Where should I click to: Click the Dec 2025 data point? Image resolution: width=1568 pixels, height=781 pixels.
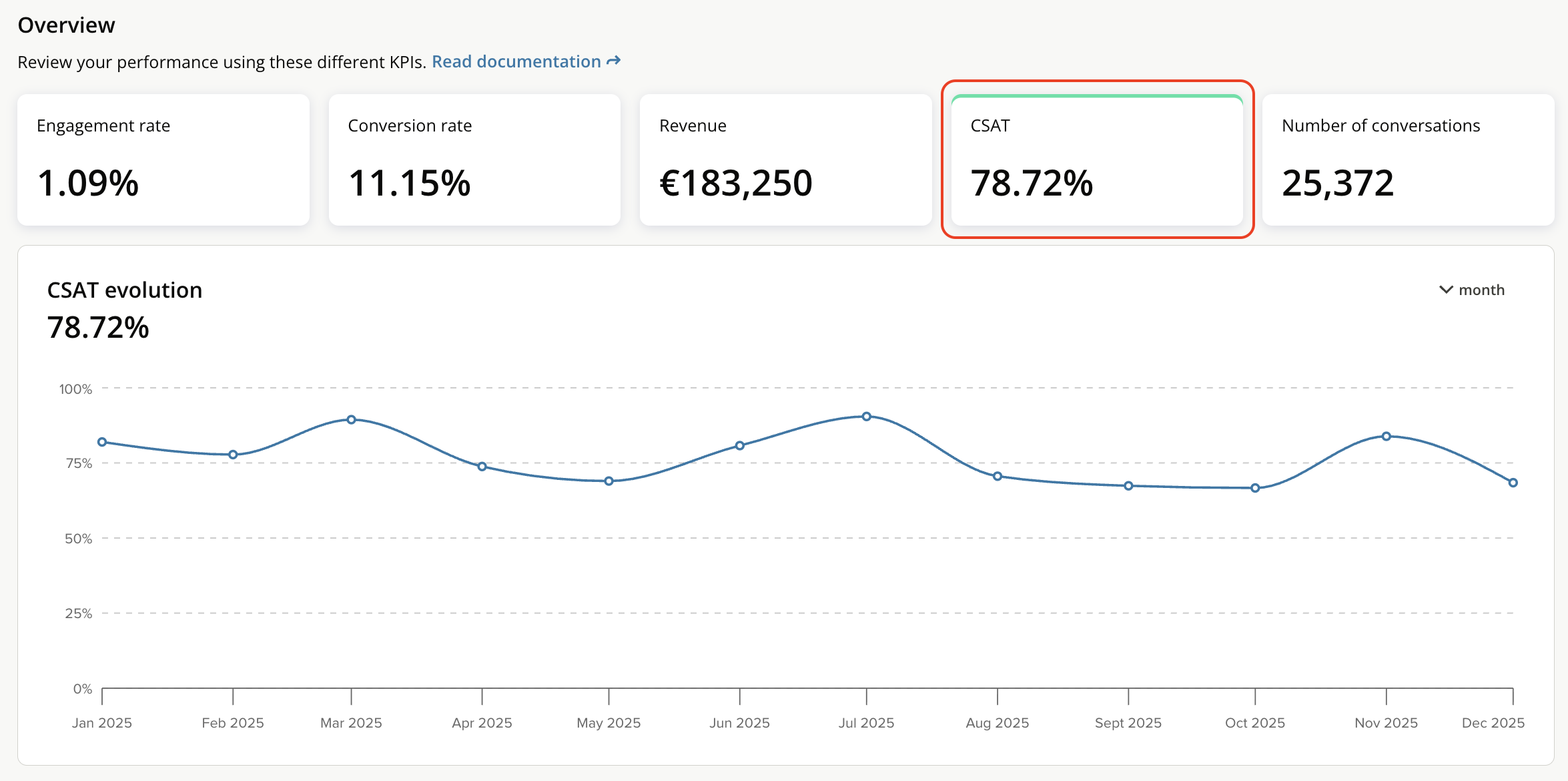[x=1513, y=483]
